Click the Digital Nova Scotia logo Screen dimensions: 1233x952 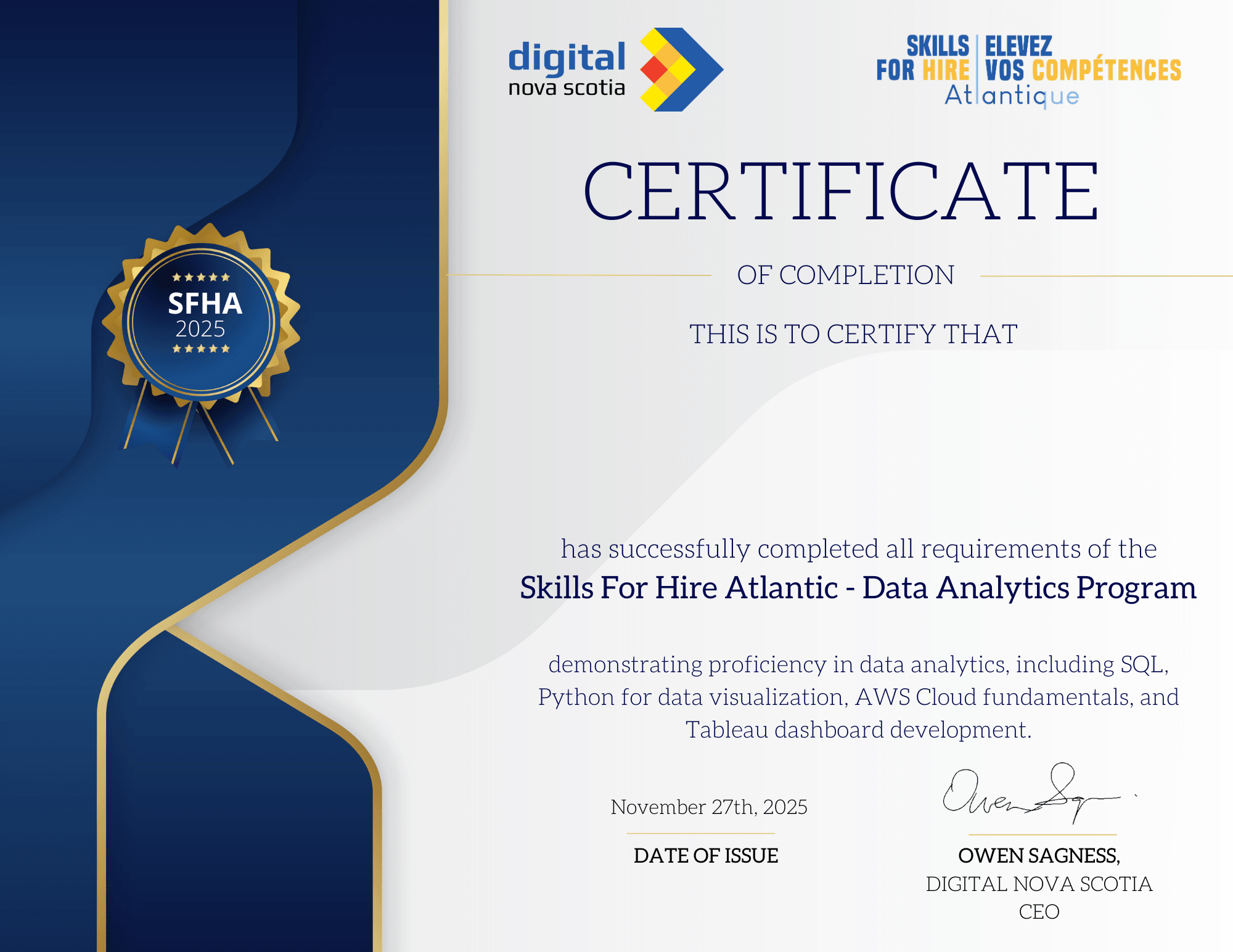(x=616, y=70)
